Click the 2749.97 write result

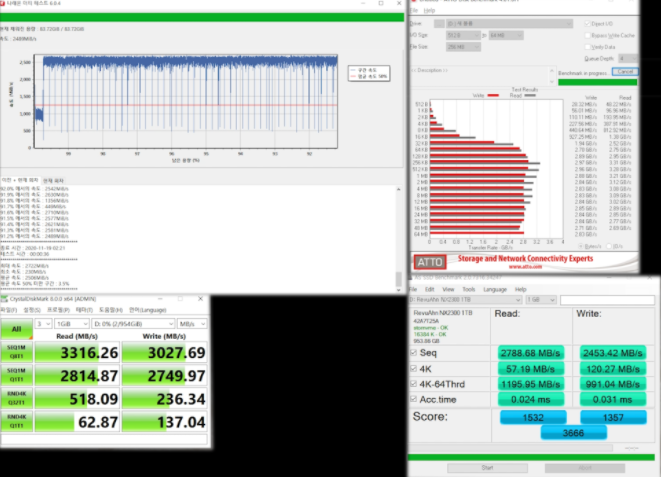click(x=164, y=376)
